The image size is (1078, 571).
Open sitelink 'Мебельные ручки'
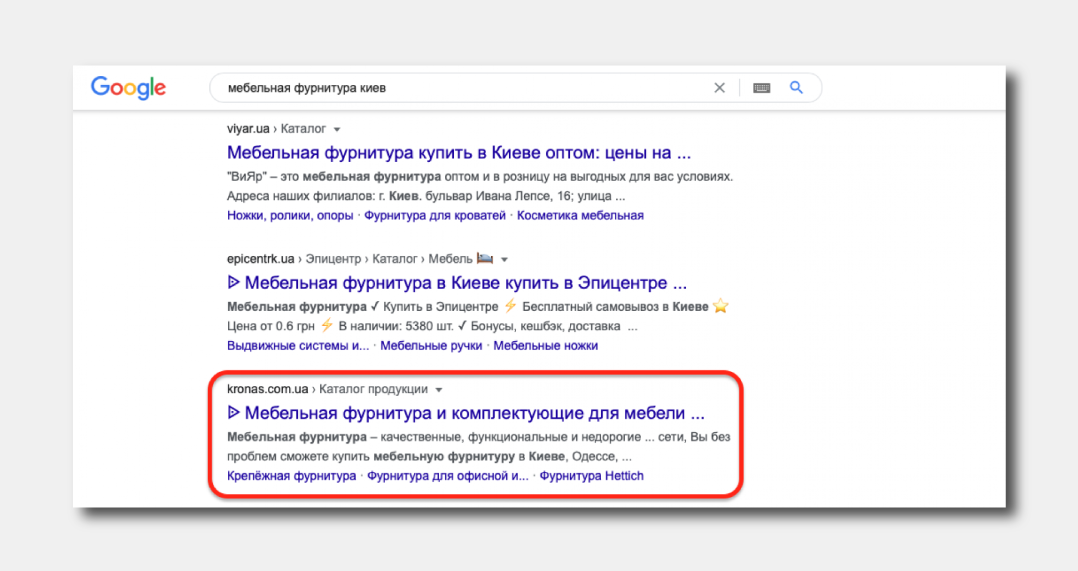click(x=431, y=346)
